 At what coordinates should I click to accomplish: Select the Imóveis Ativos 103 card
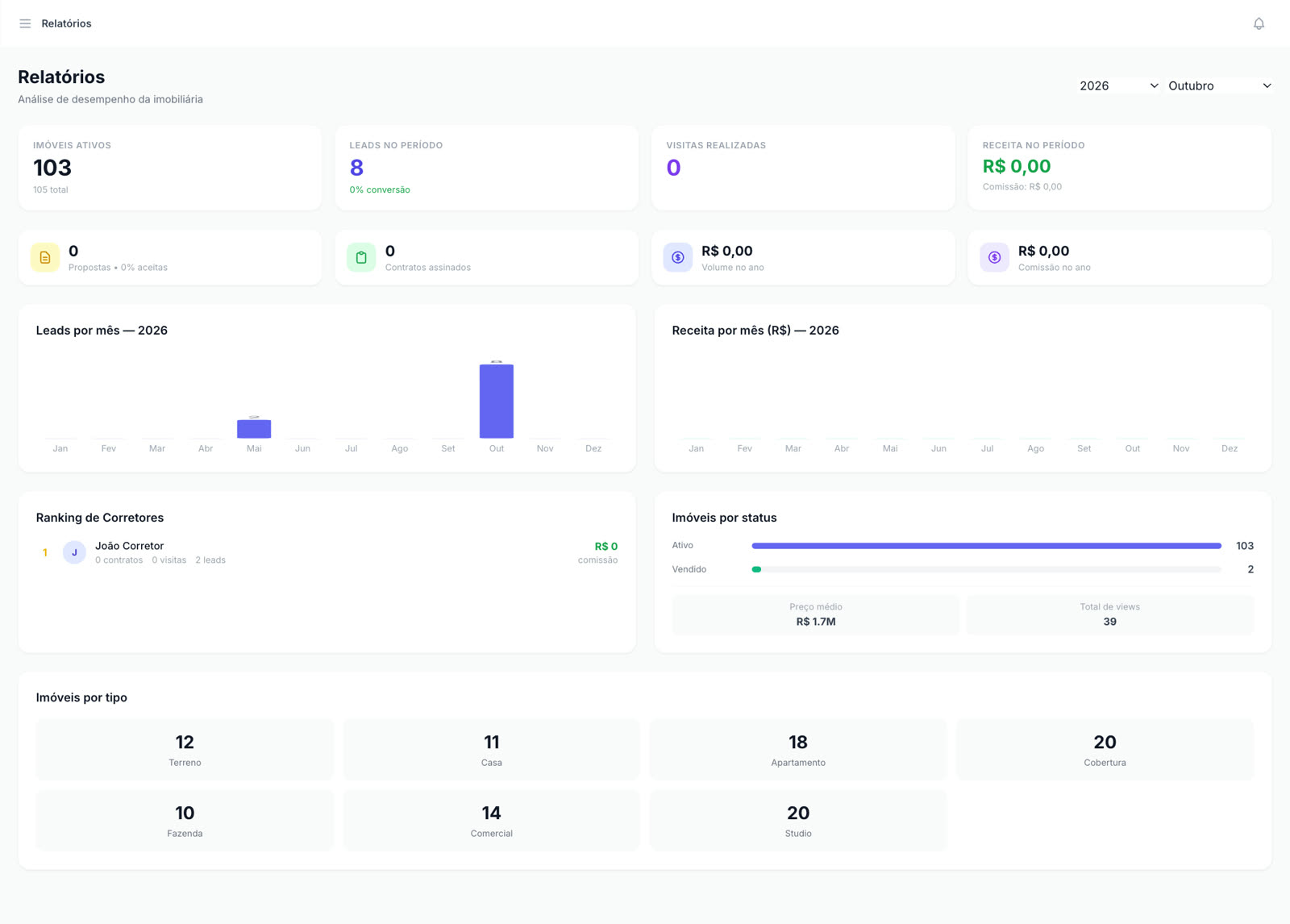(x=170, y=168)
